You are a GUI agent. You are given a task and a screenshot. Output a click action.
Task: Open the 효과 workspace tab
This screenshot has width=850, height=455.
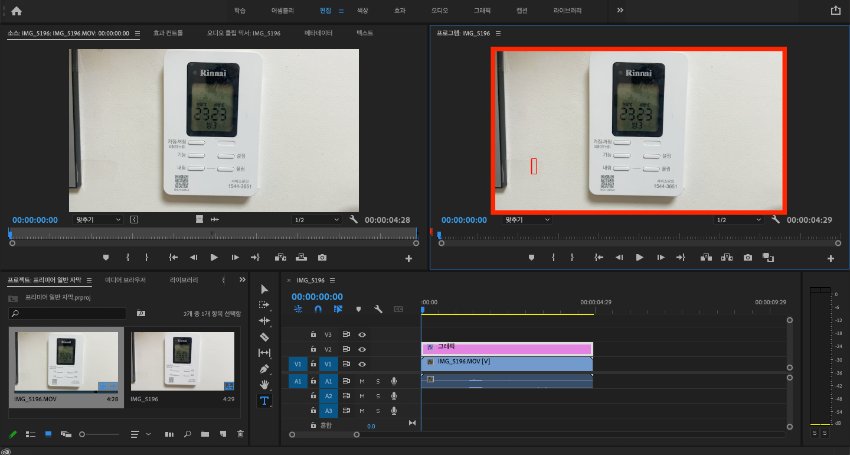pos(400,10)
